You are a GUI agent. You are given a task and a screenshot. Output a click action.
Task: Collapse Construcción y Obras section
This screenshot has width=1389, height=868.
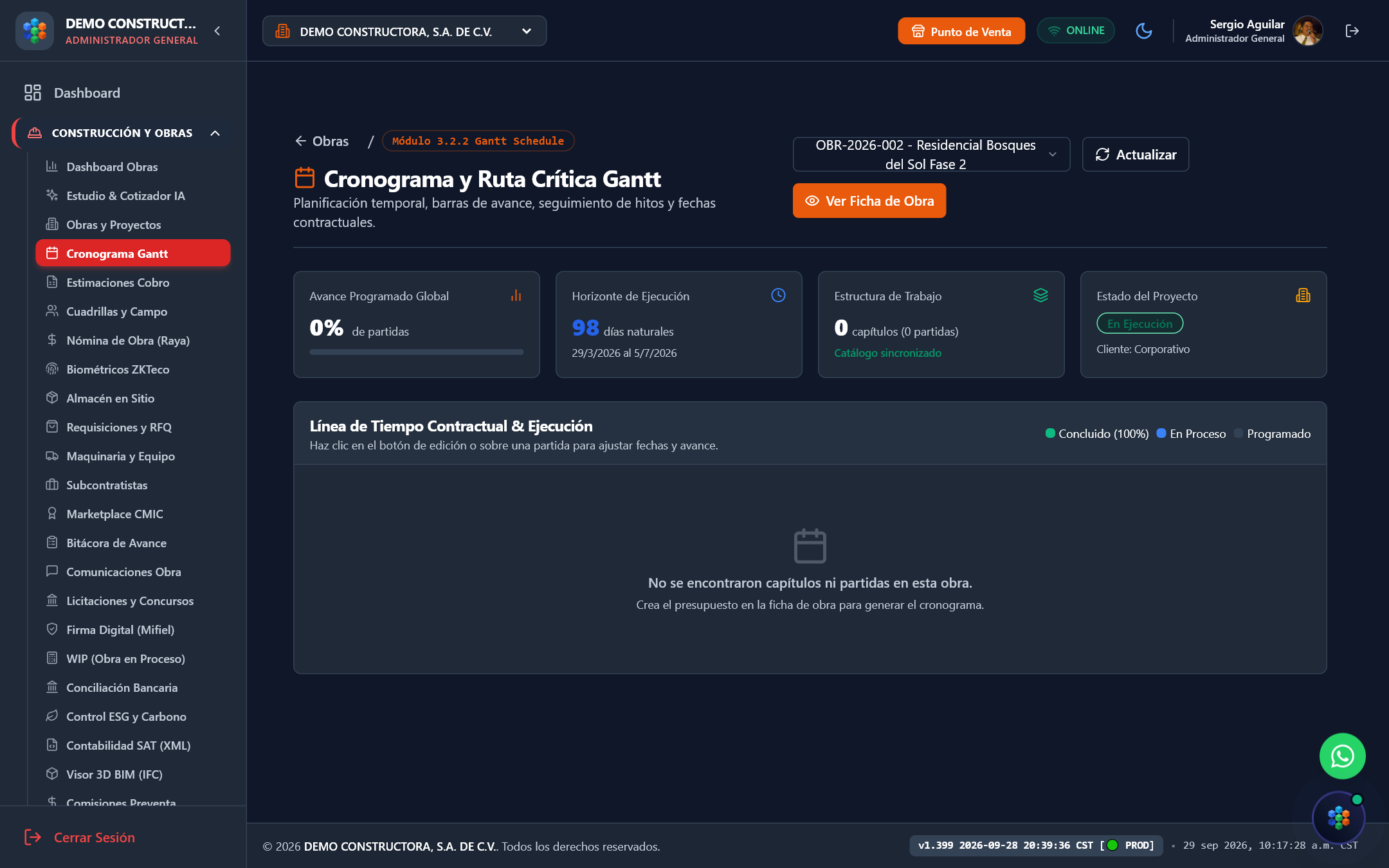[215, 133]
